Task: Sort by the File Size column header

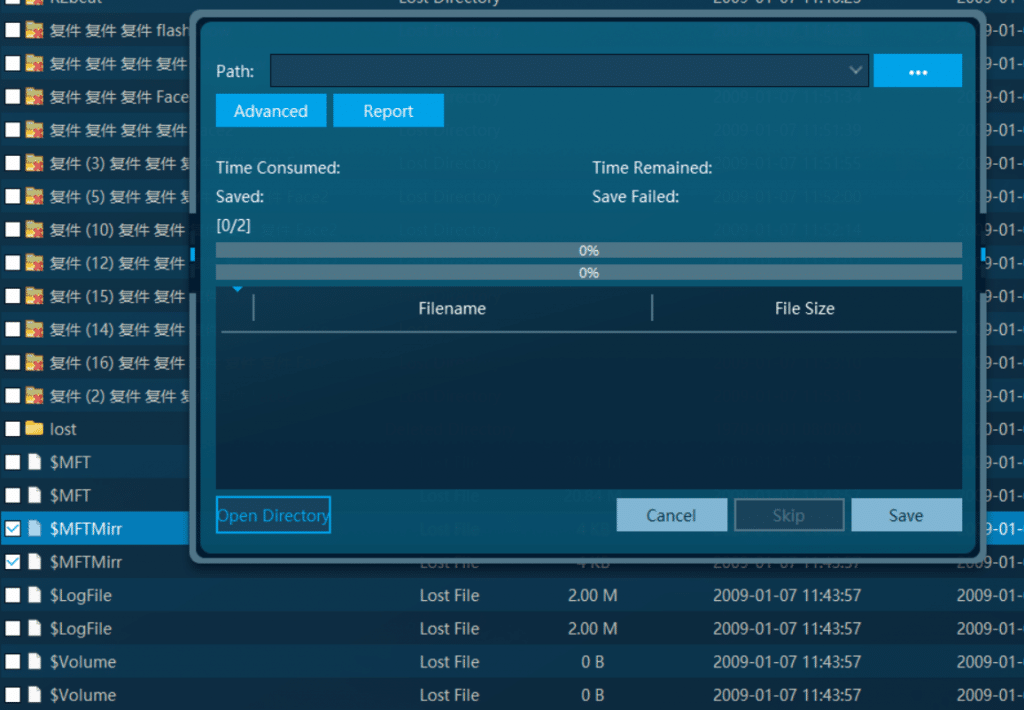Action: point(804,309)
